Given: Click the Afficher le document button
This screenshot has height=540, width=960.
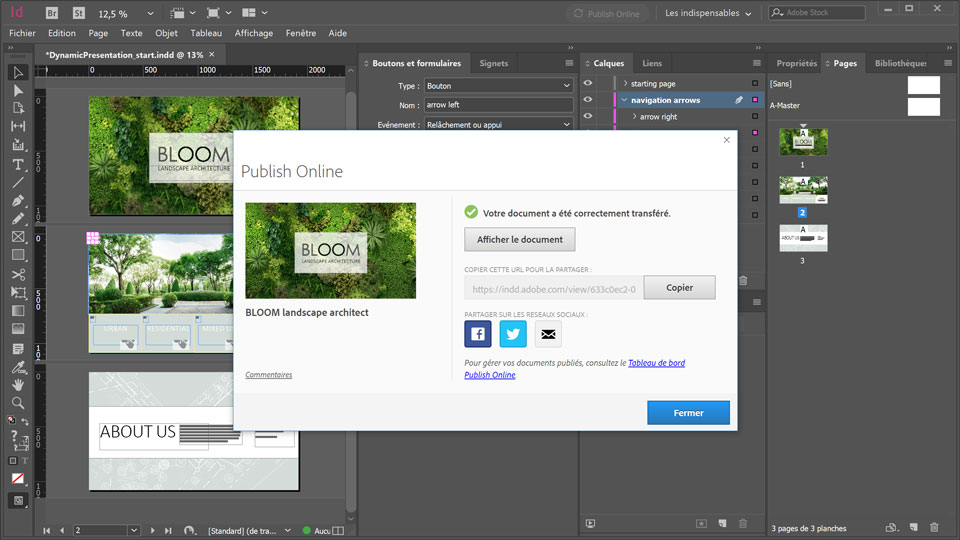Looking at the screenshot, I should click(520, 240).
